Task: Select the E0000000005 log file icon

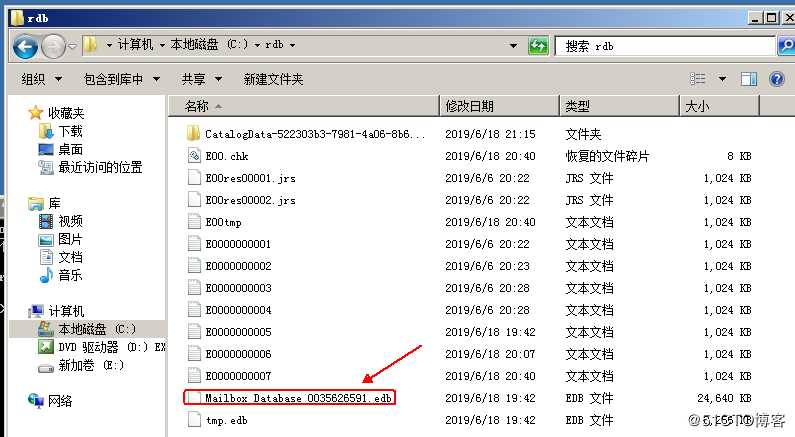Action: coord(194,332)
